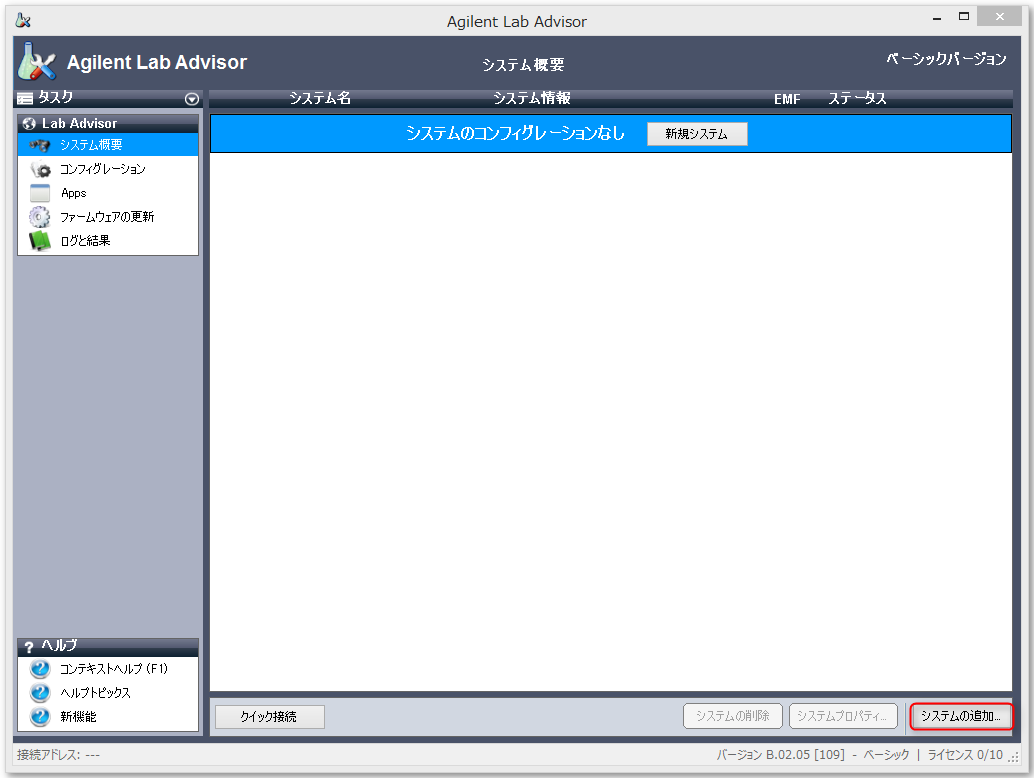Click the コンテキストヘルプ (F1) question icon
The image size is (1034, 778).
40,669
